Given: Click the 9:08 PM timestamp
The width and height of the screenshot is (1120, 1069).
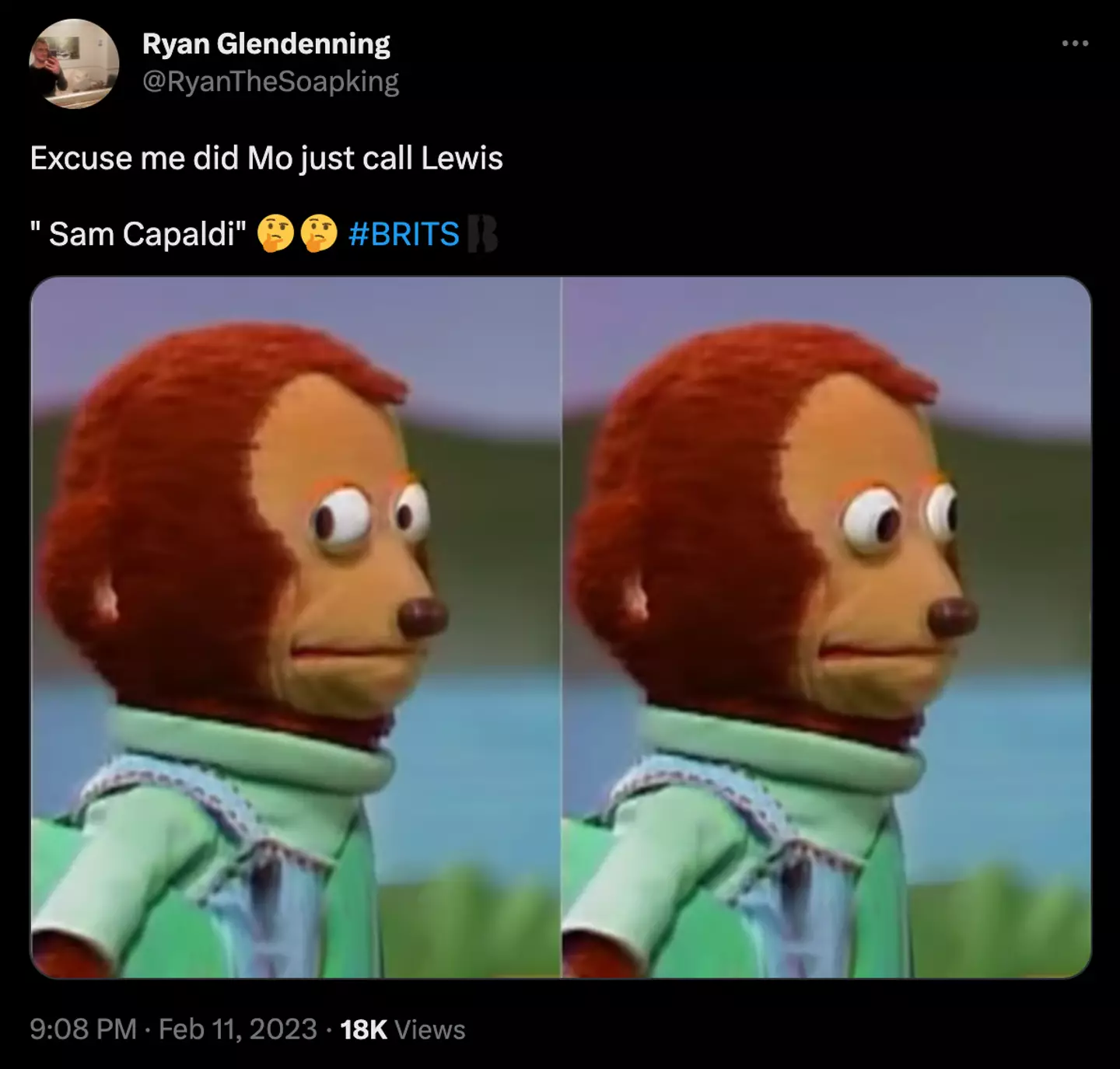Looking at the screenshot, I should pyautogui.click(x=83, y=1029).
